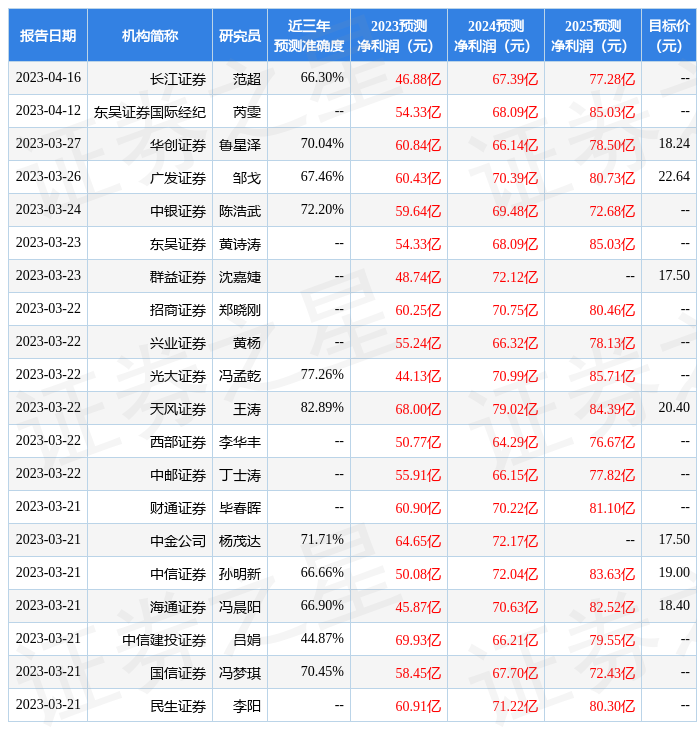Click the 机构简称 column header
Image resolution: width=697 pixels, height=730 pixels.
point(150,36)
